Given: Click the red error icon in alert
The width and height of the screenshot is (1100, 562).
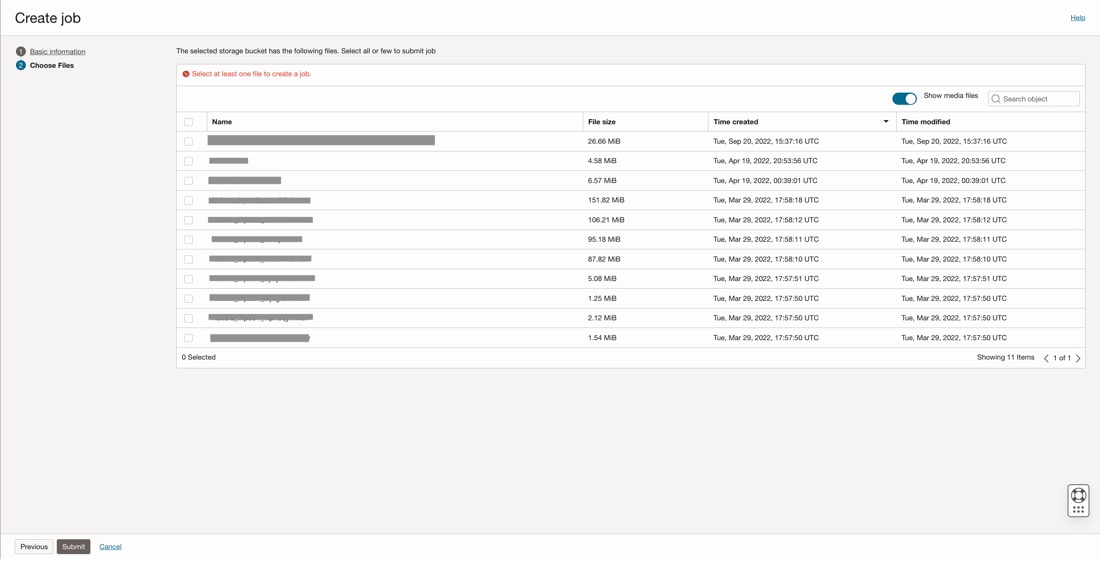Looking at the screenshot, I should 186,74.
